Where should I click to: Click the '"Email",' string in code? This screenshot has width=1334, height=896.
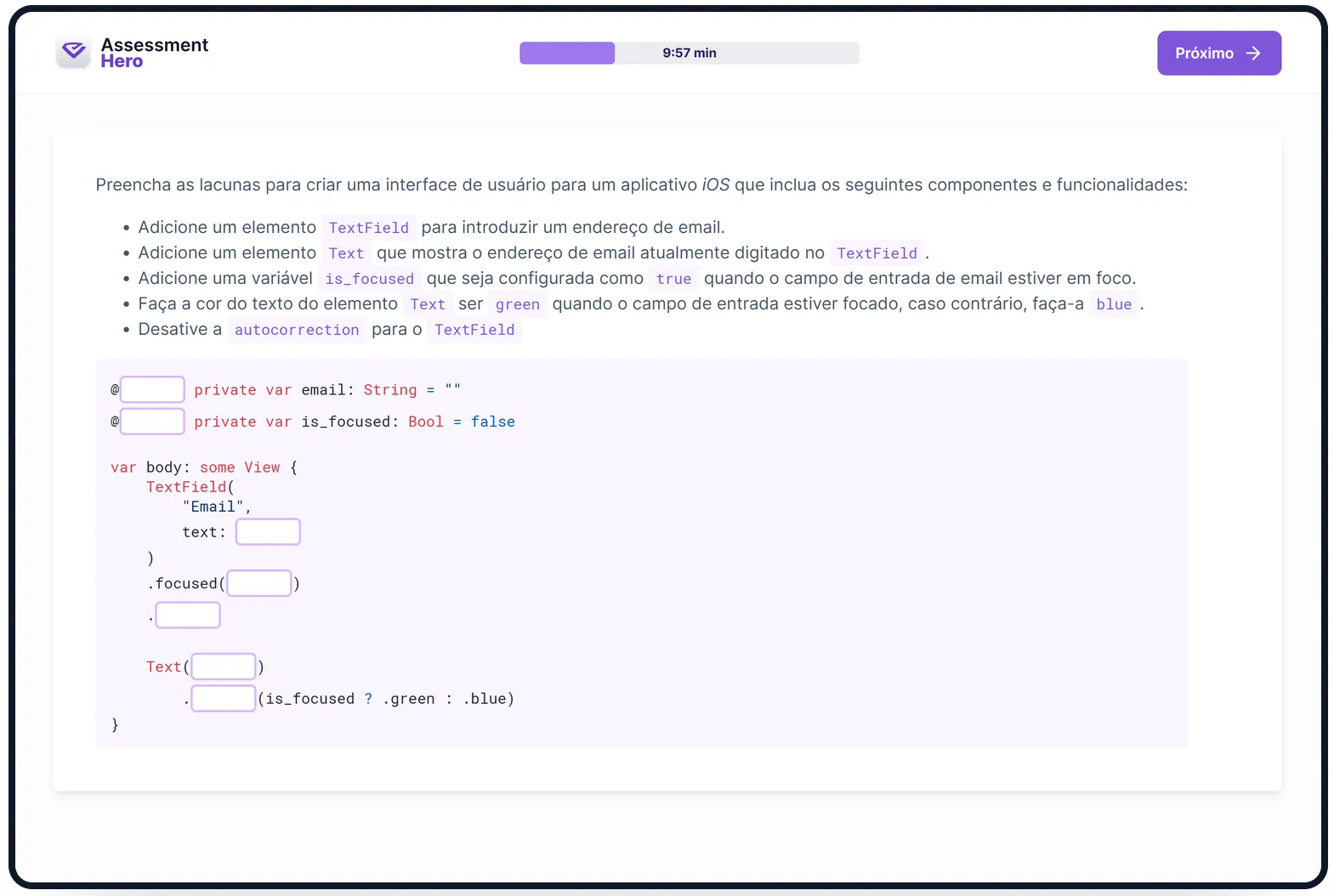point(217,507)
